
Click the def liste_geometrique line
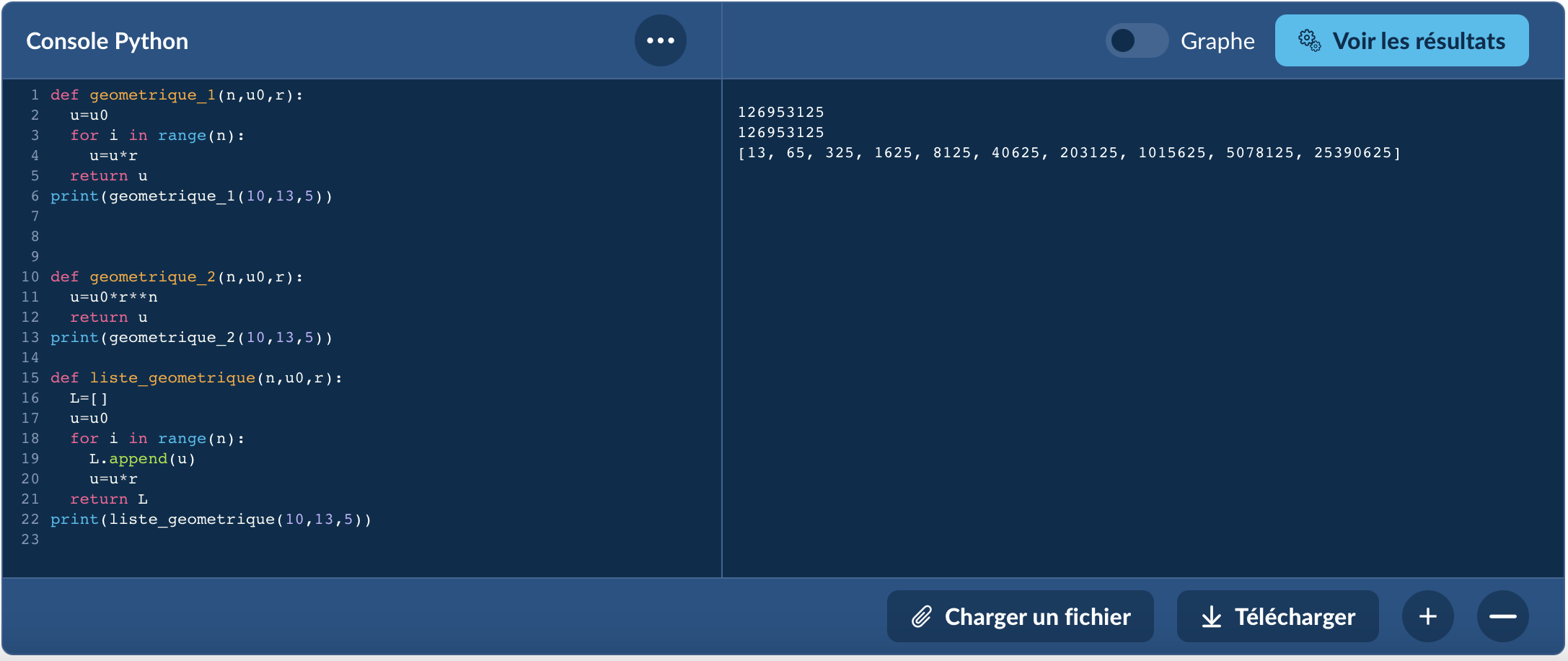[x=196, y=378]
